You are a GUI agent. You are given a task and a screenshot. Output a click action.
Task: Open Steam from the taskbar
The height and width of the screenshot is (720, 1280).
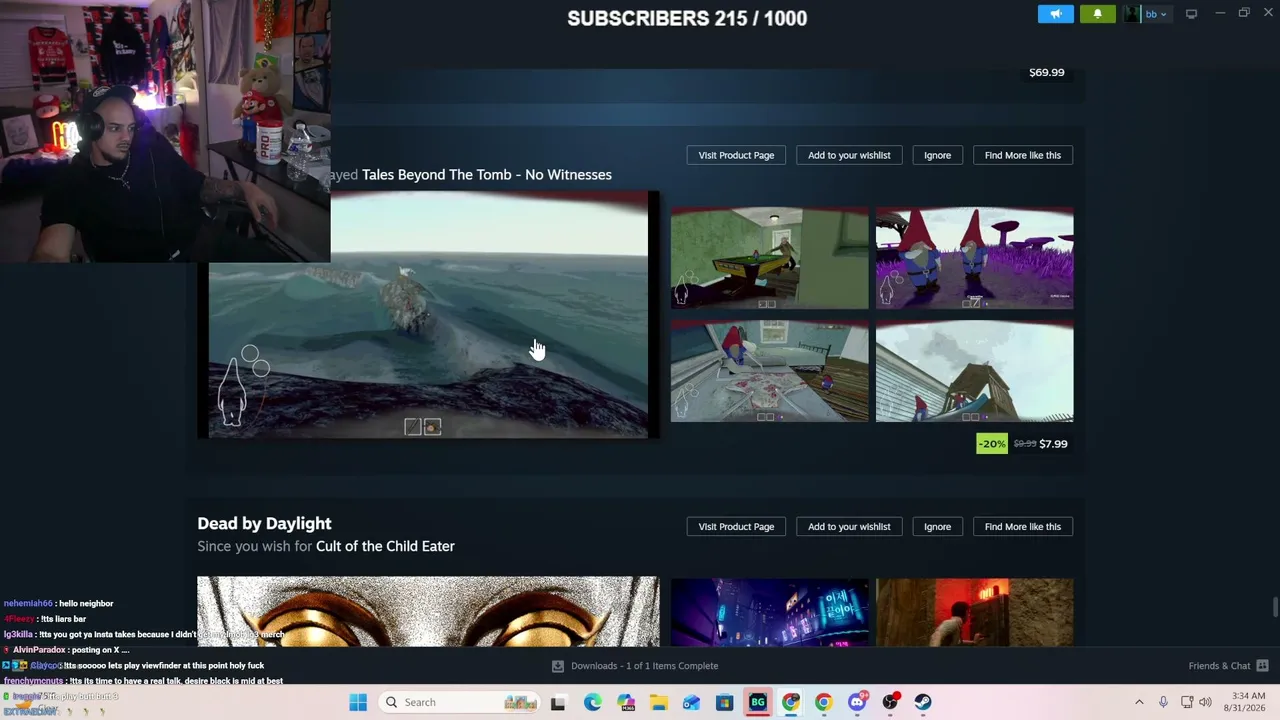(923, 702)
